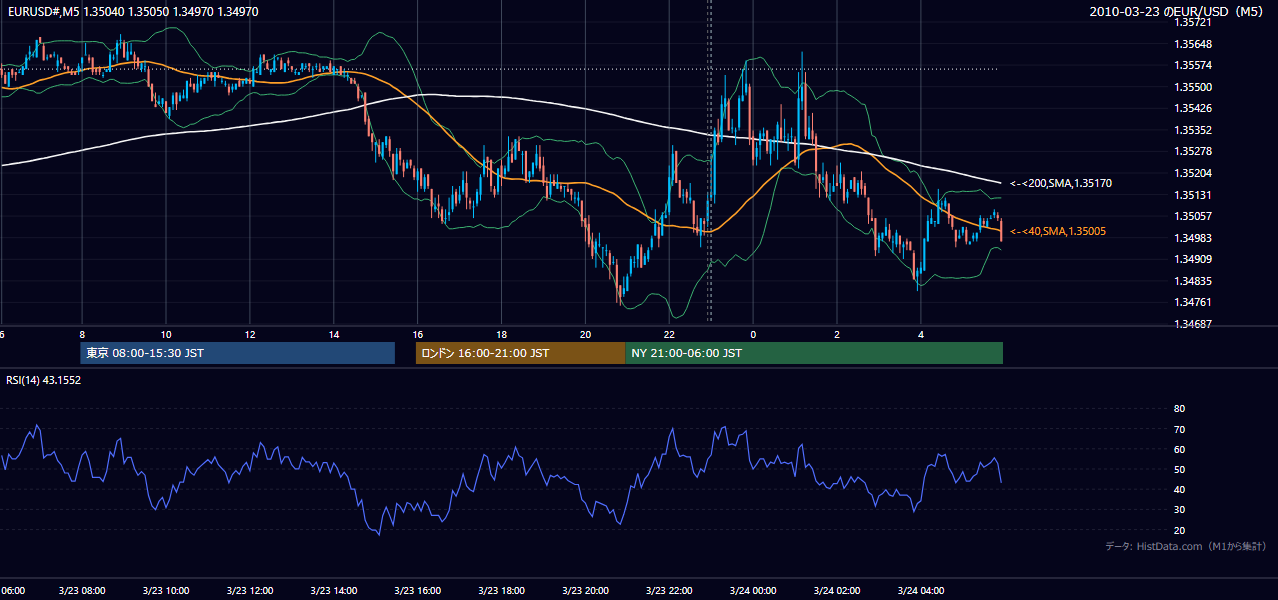1278x600 pixels.
Task: Click price level 1.34983 on the axis
Action: pos(1192,238)
